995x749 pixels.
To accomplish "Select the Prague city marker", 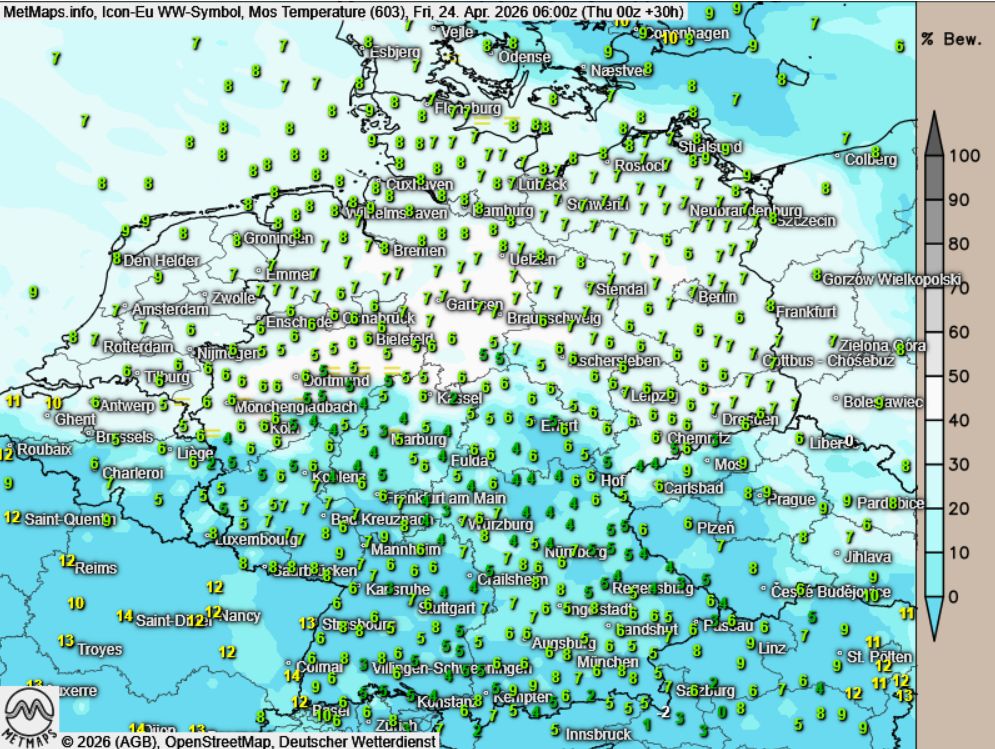I will click(x=768, y=497).
